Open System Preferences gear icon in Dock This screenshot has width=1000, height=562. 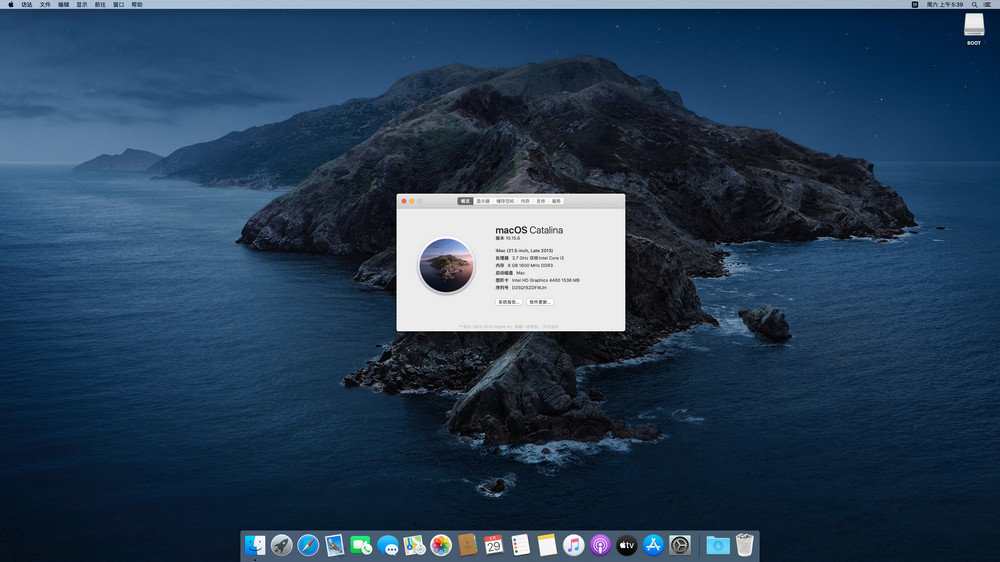680,545
